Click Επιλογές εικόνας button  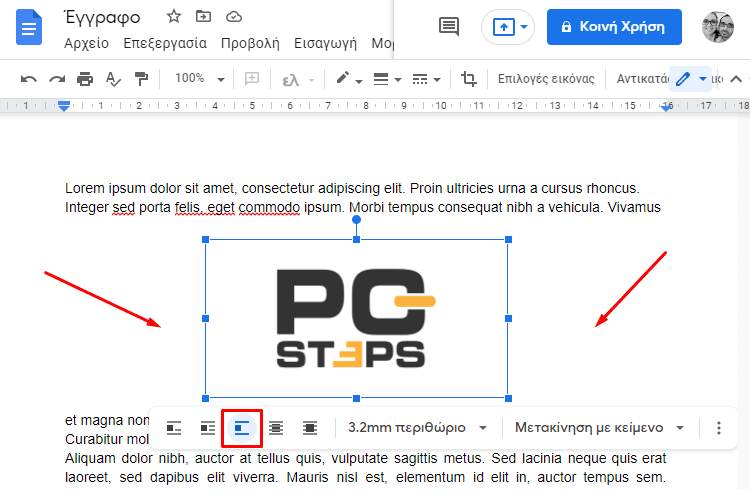pyautogui.click(x=546, y=78)
